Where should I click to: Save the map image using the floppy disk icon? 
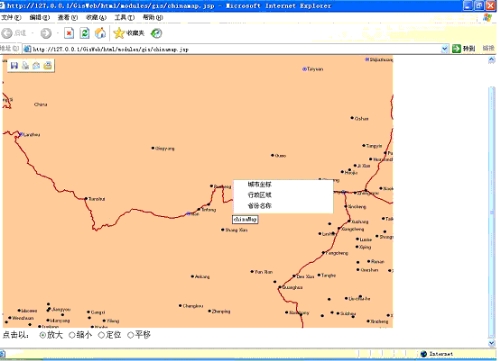tap(14, 65)
